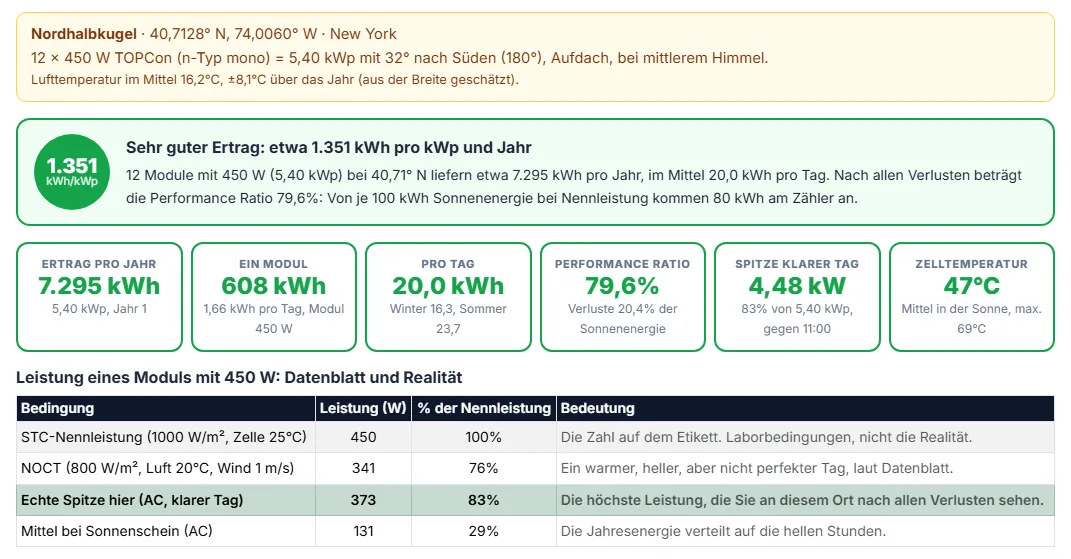Click the 'Leistung (W)' column header
This screenshot has width=1071, height=559.
[363, 409]
